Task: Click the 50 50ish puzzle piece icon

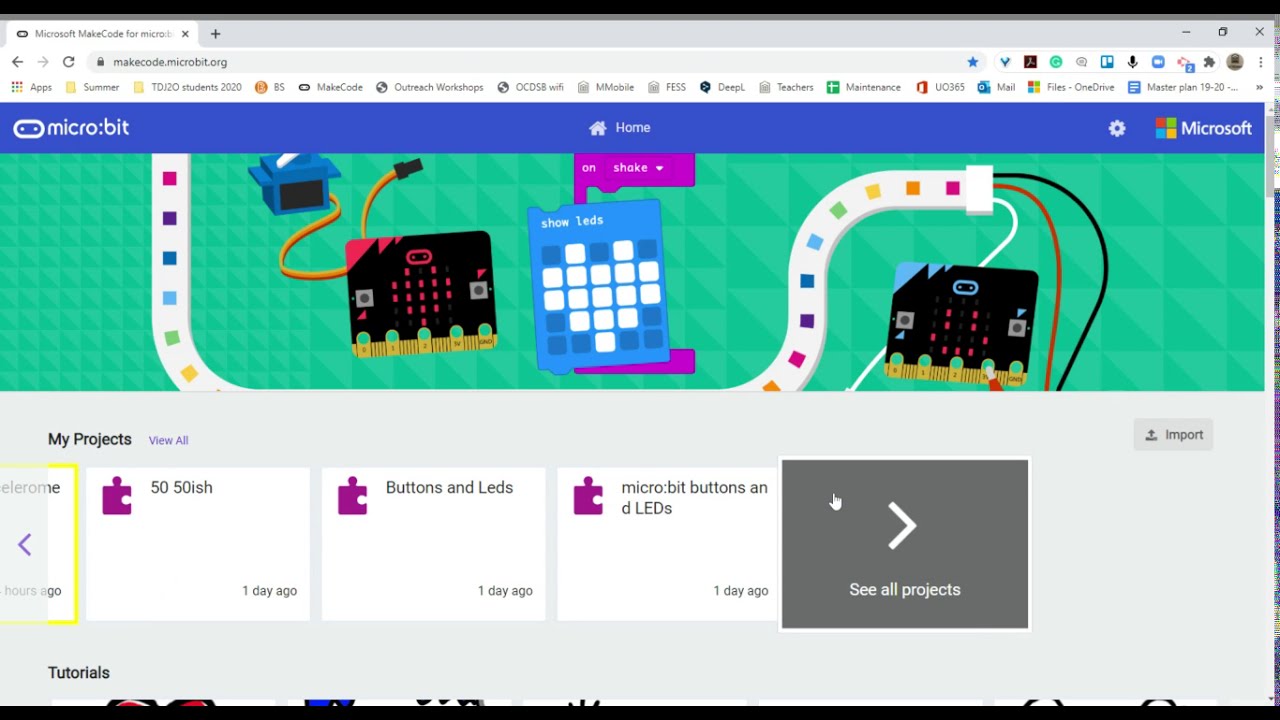Action: pyautogui.click(x=117, y=496)
